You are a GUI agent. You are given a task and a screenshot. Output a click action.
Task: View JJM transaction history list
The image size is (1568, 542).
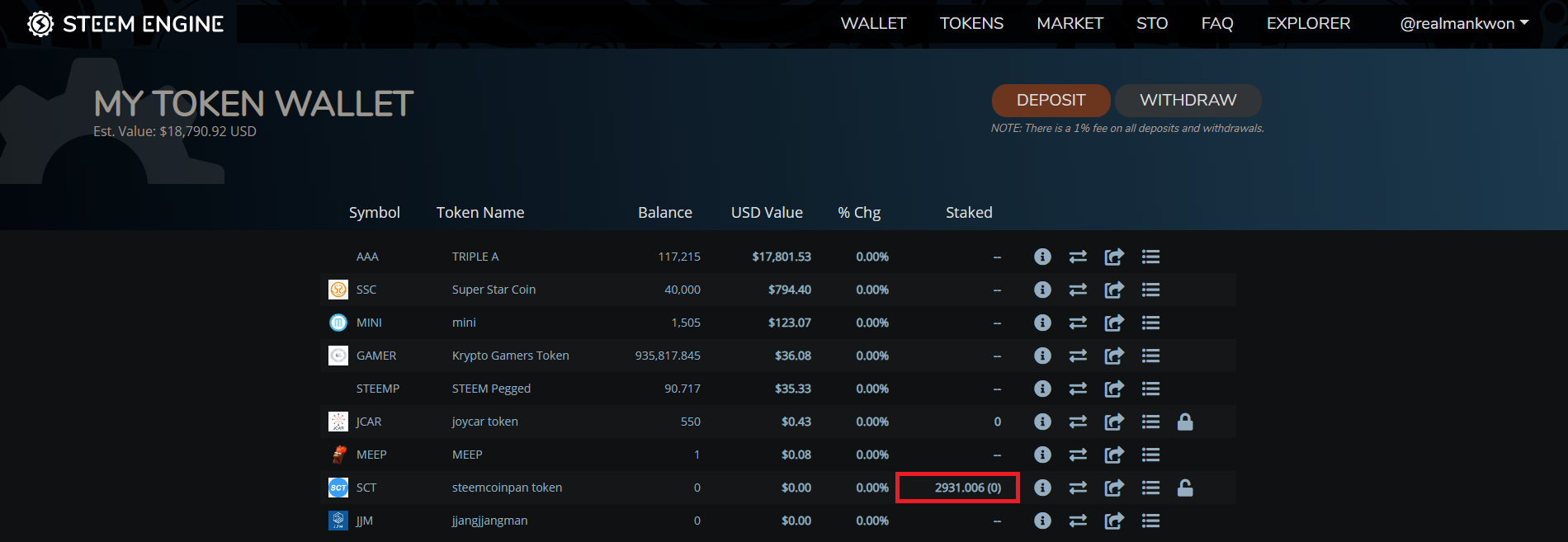tap(1150, 521)
